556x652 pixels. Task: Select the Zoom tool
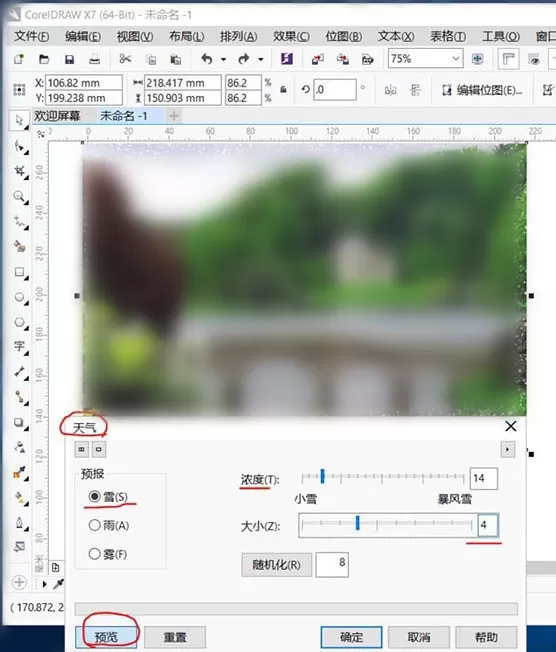(19, 196)
